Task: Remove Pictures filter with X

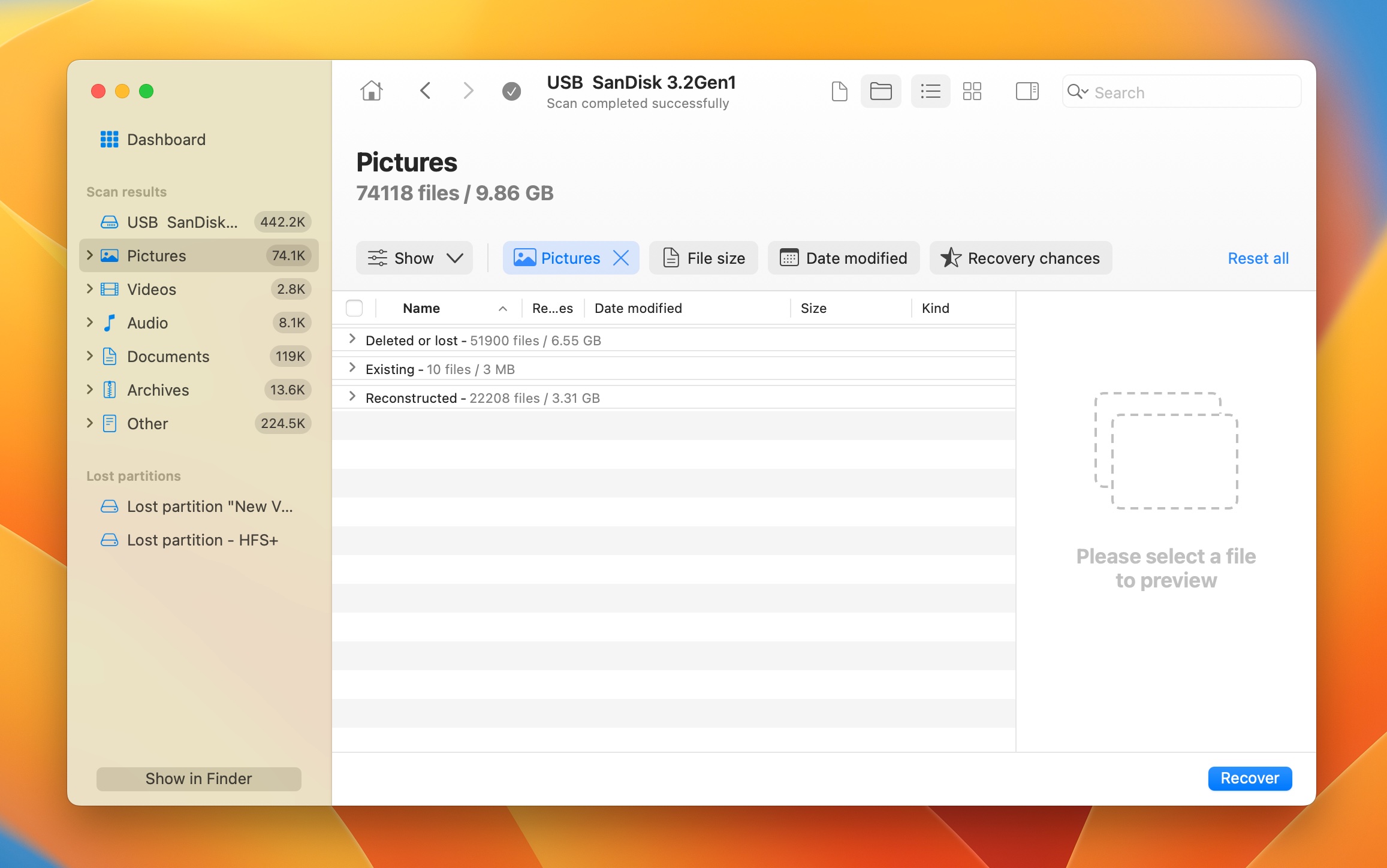Action: [621, 258]
